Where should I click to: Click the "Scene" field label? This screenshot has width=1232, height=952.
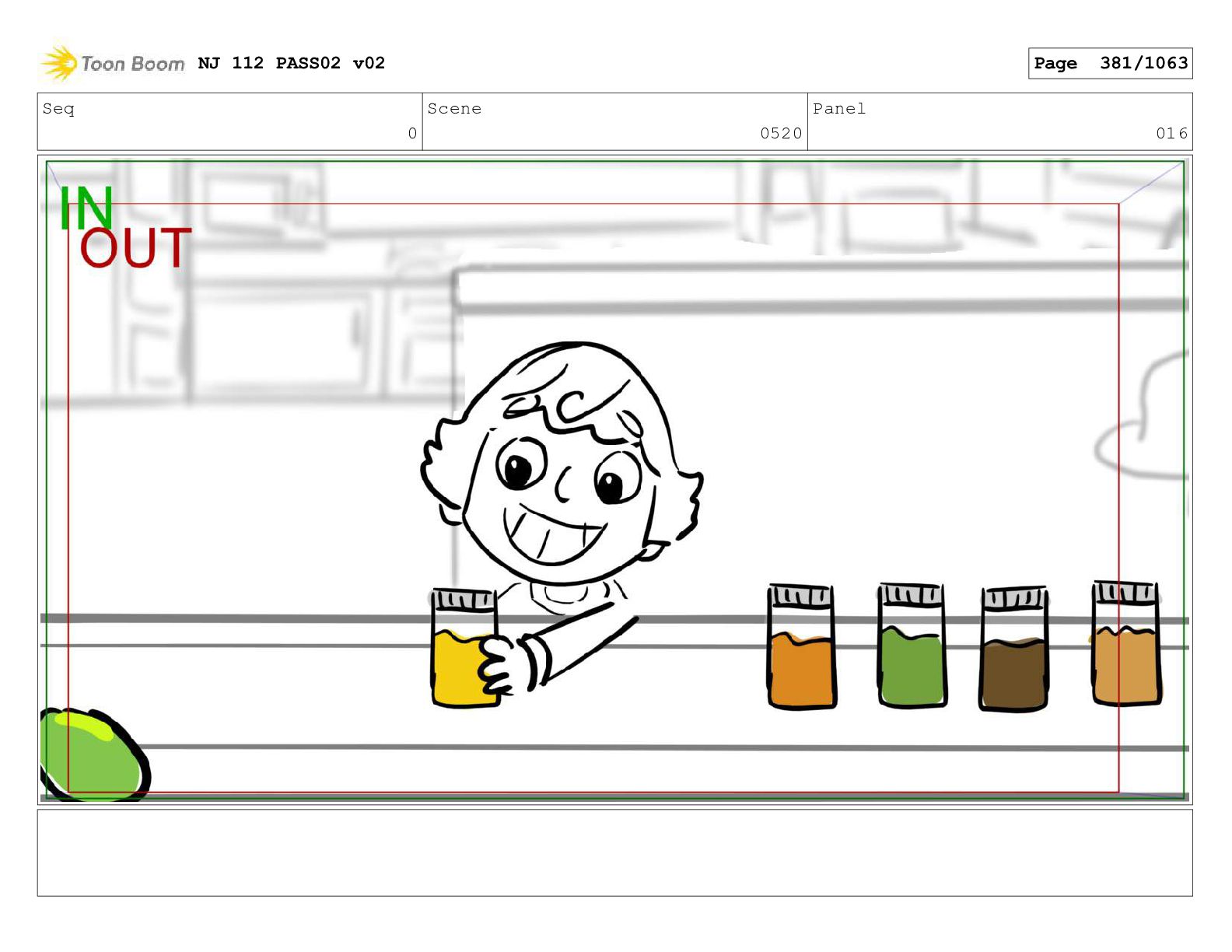(x=454, y=109)
